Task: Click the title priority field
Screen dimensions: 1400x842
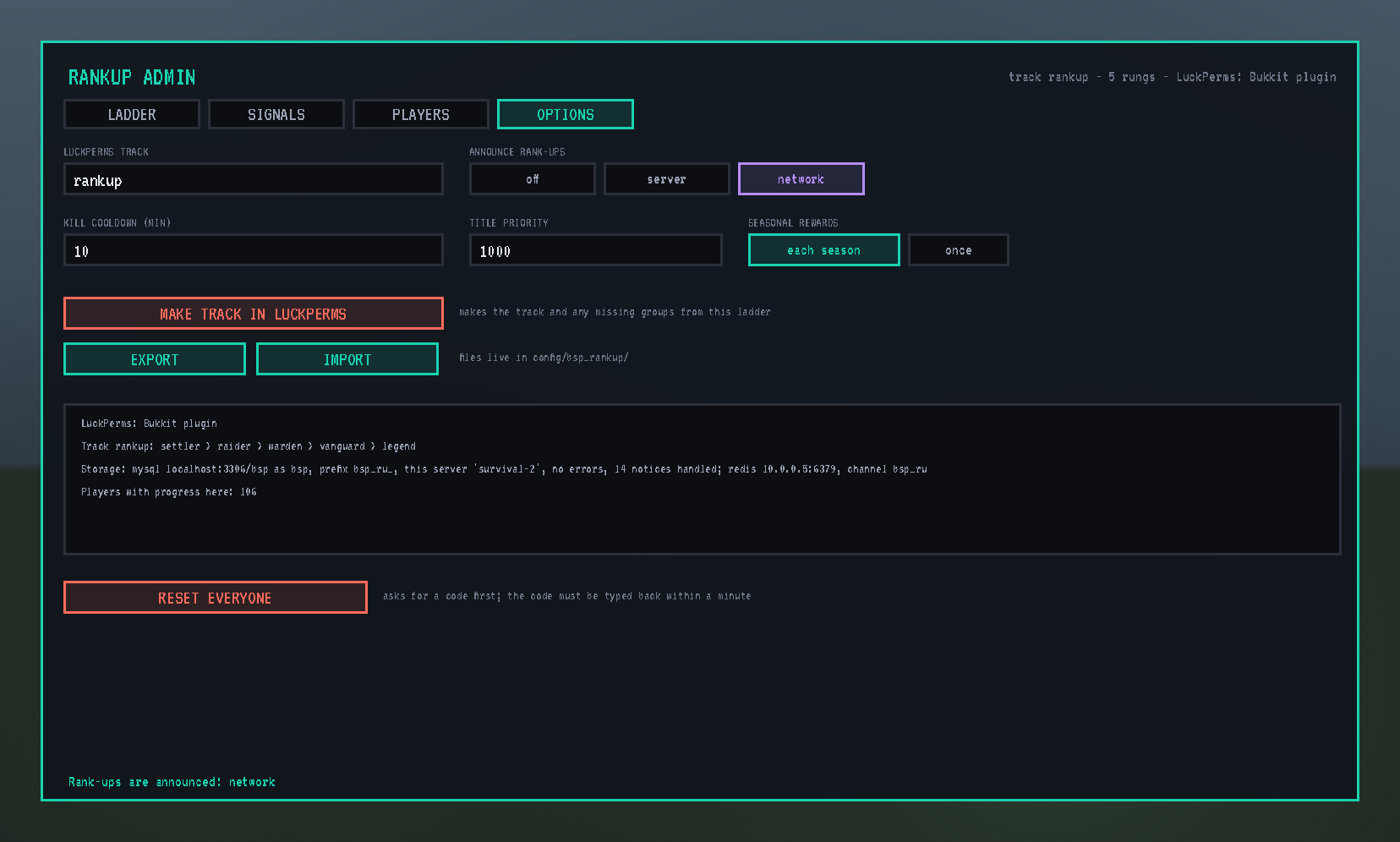Action: click(x=596, y=250)
